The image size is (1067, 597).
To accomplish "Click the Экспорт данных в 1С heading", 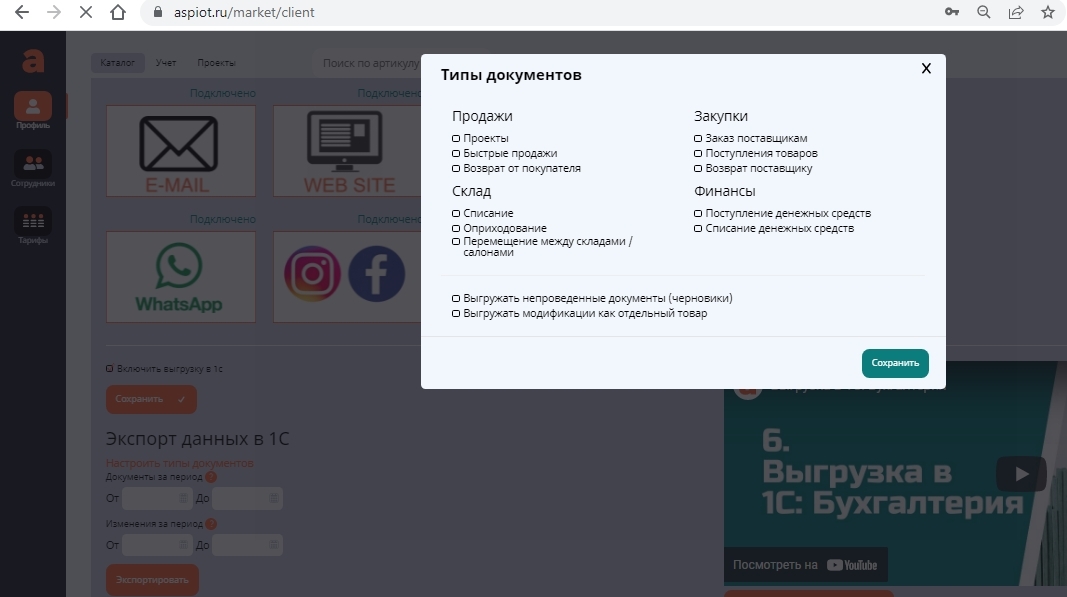I will pyautogui.click(x=197, y=439).
